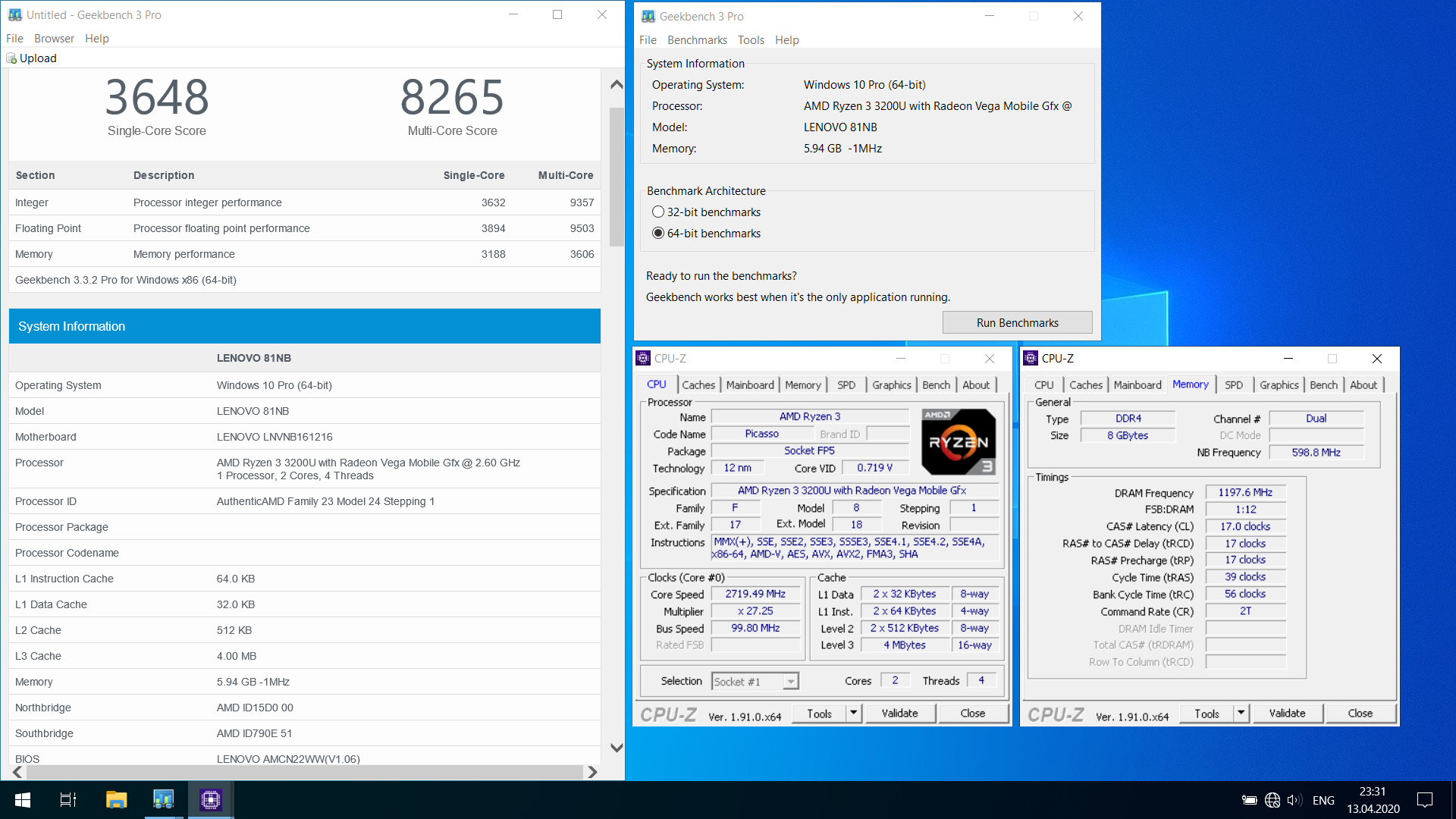1456x819 pixels.
Task: Click scroll-down arrow in Geekbench results
Action: (617, 748)
